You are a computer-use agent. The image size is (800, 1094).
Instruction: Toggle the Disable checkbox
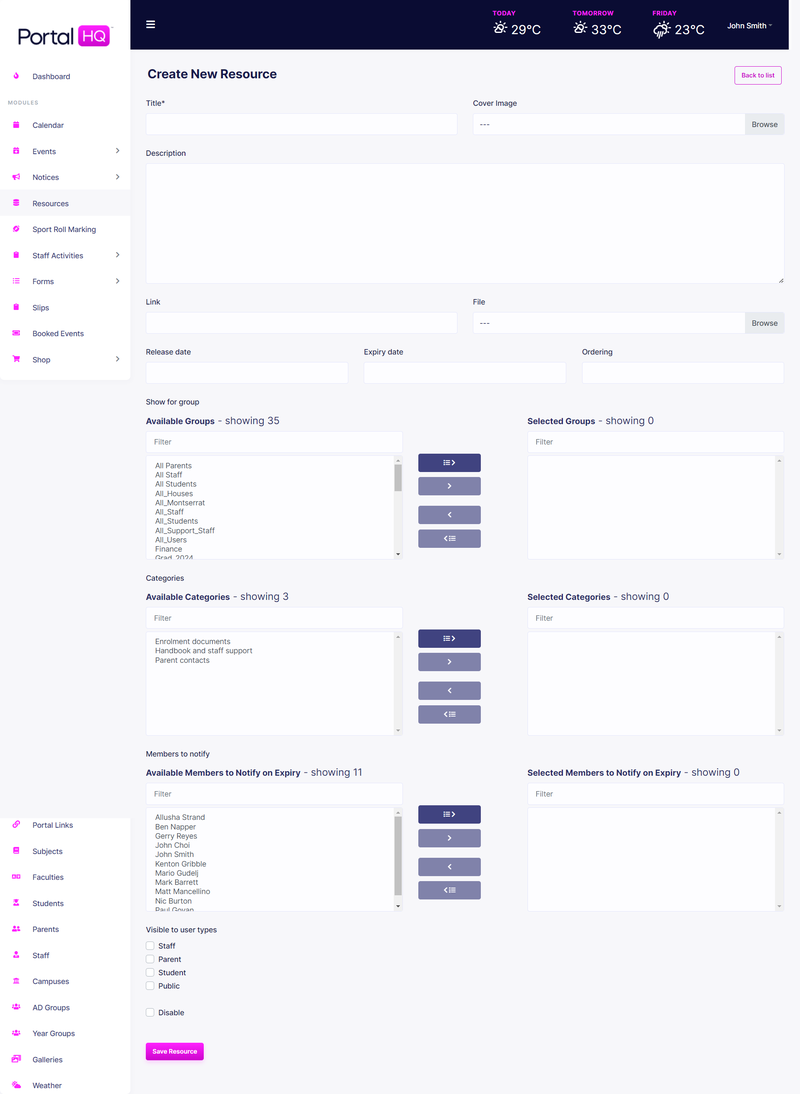(149, 1012)
